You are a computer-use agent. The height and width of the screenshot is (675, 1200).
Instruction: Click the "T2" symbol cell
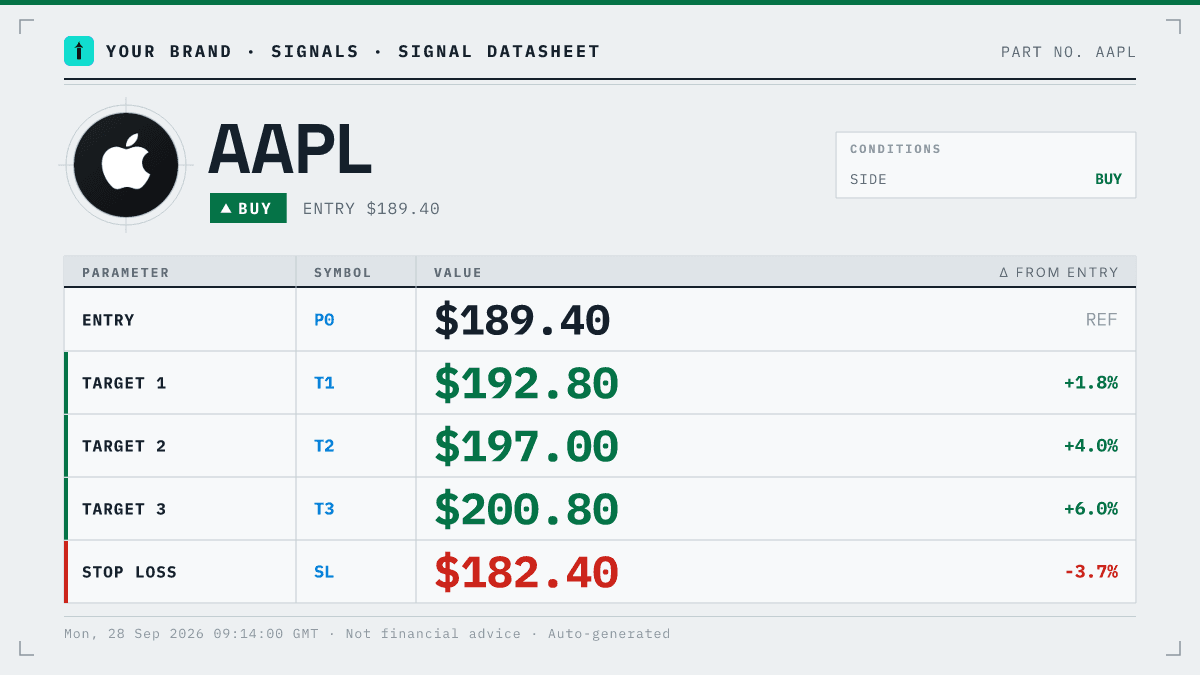324,446
